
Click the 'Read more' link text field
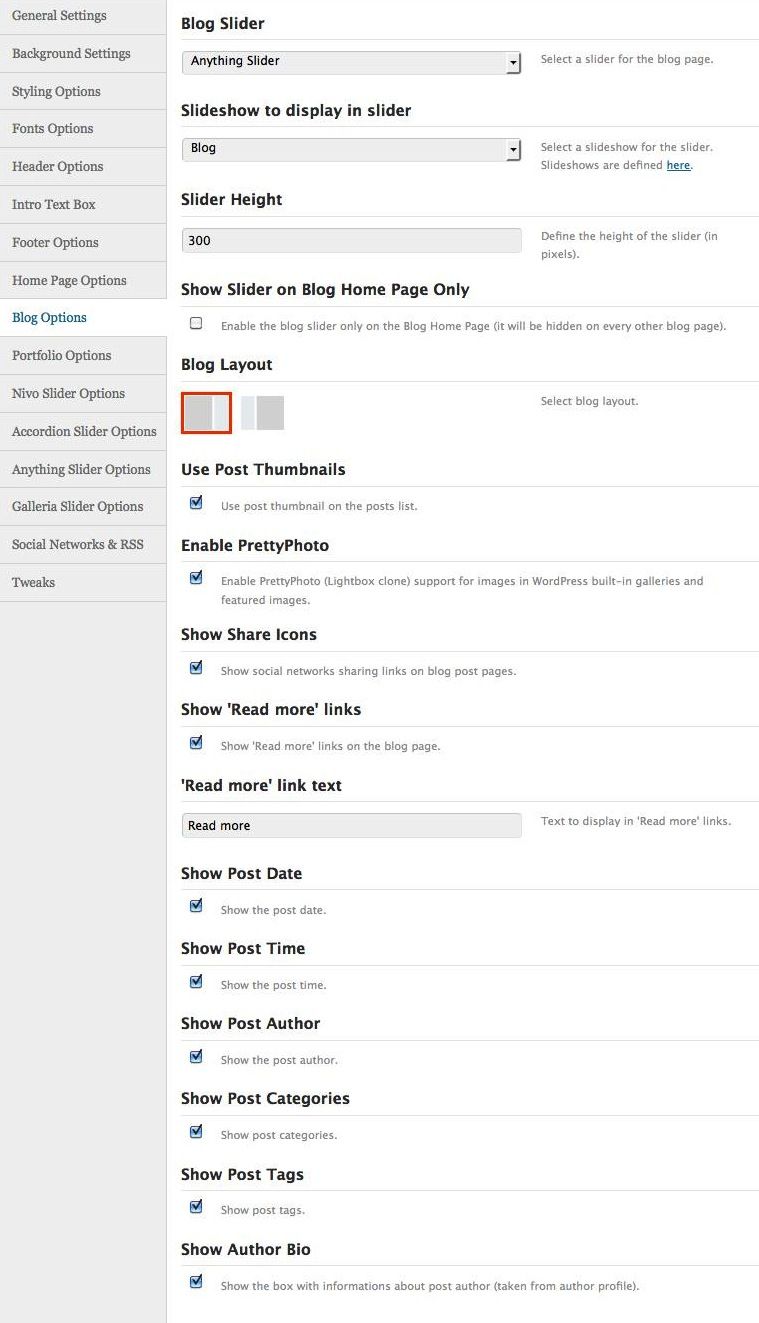(x=351, y=826)
